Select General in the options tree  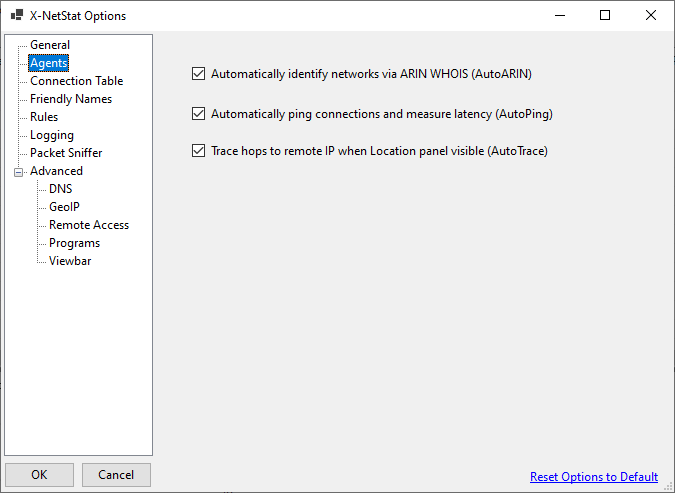coord(50,45)
